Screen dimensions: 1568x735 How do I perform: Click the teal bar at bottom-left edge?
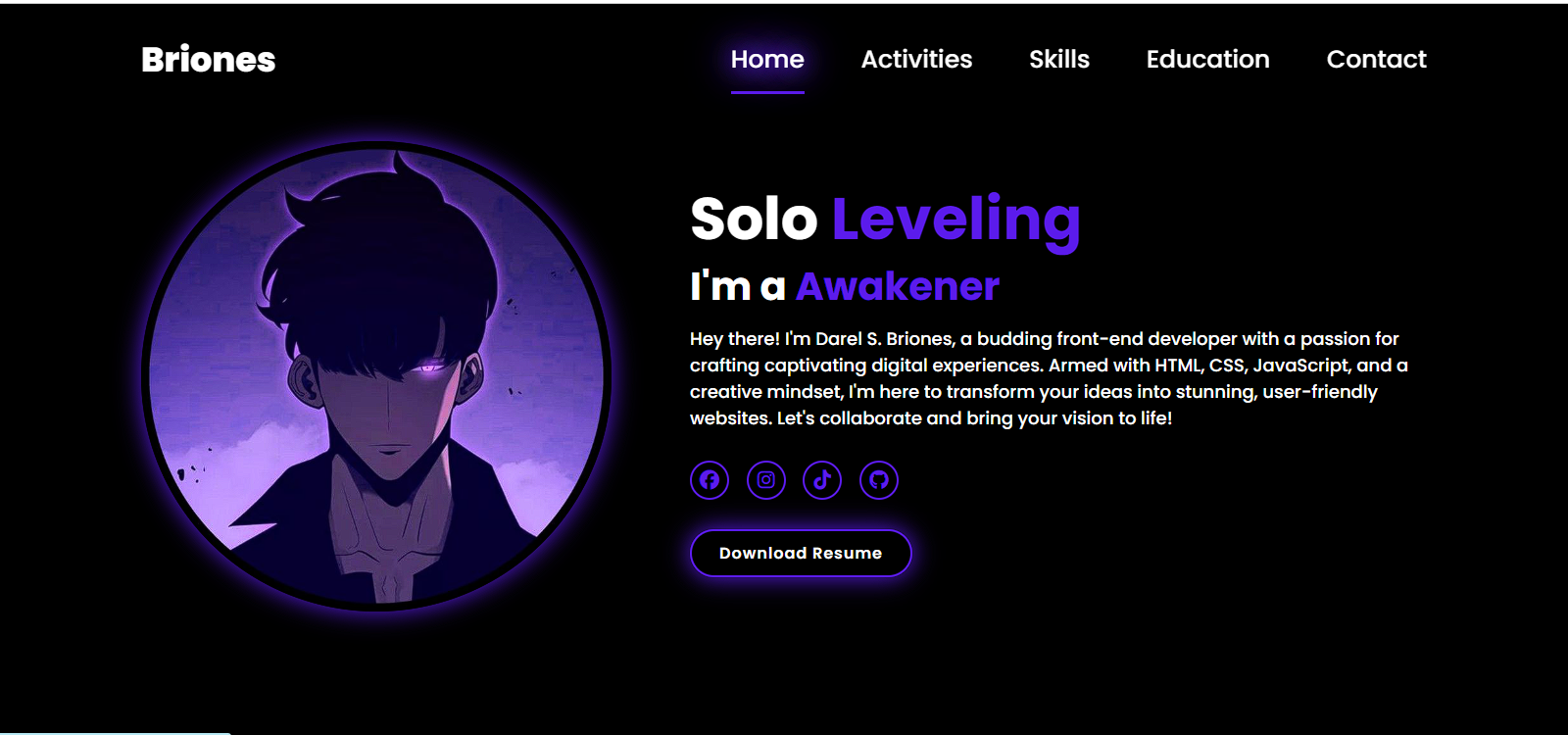tap(115, 732)
